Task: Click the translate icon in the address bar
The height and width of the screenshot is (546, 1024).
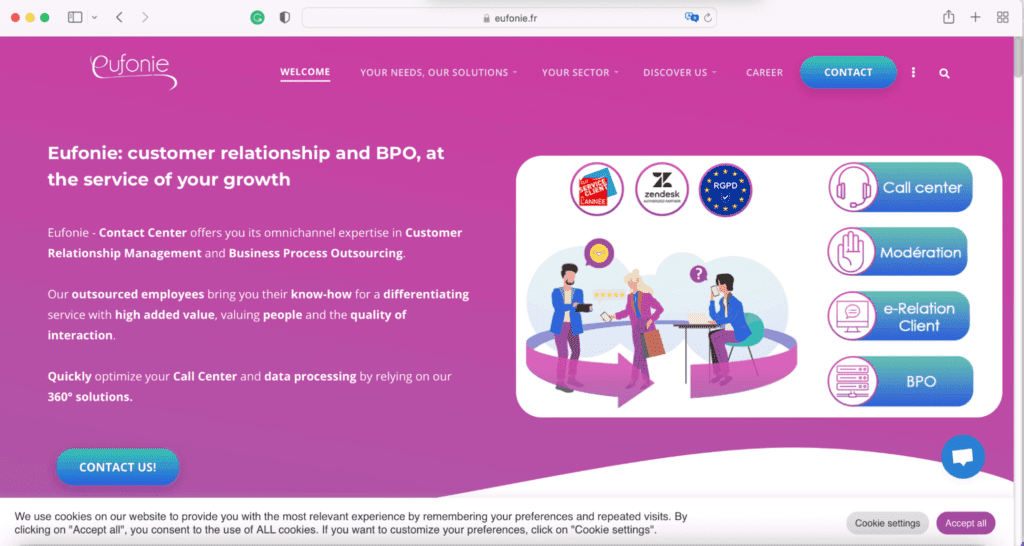Action: point(692,18)
